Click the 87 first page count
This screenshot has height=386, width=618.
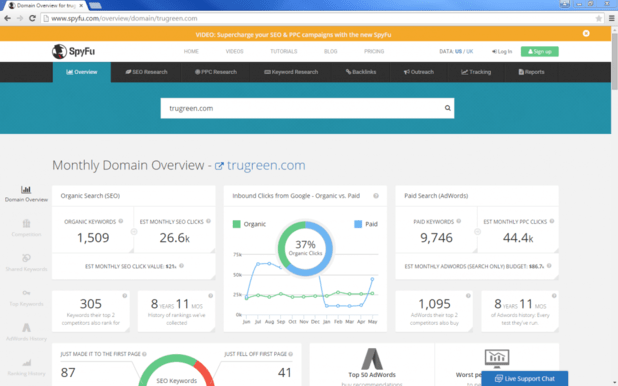68,373
